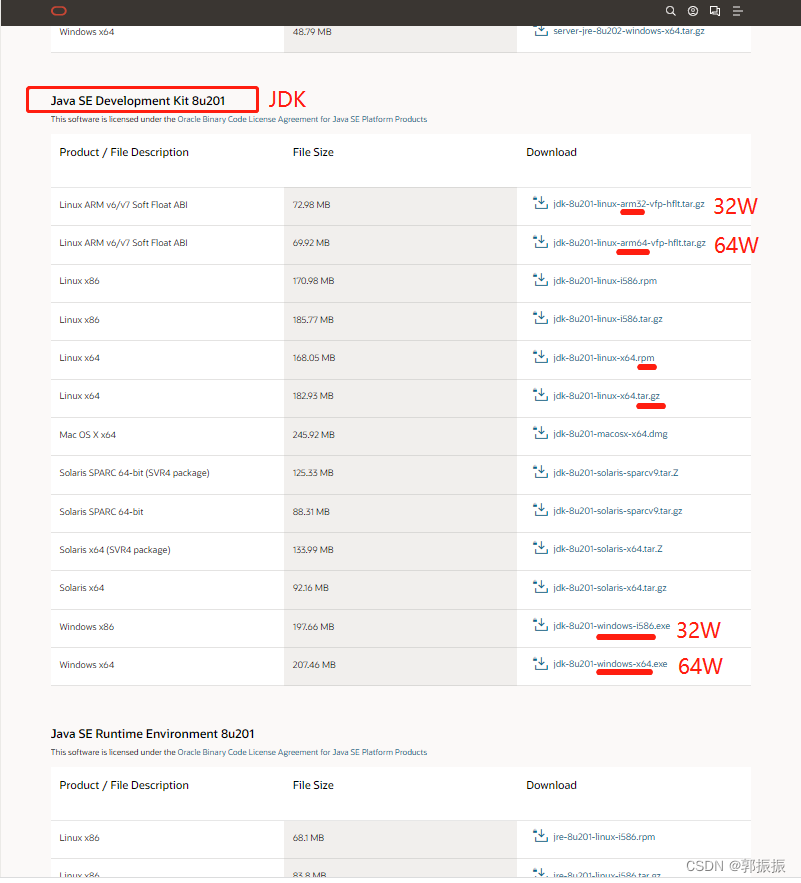The height and width of the screenshot is (883, 801).
Task: Click the 182.93 MB file size cell
Action: point(400,396)
